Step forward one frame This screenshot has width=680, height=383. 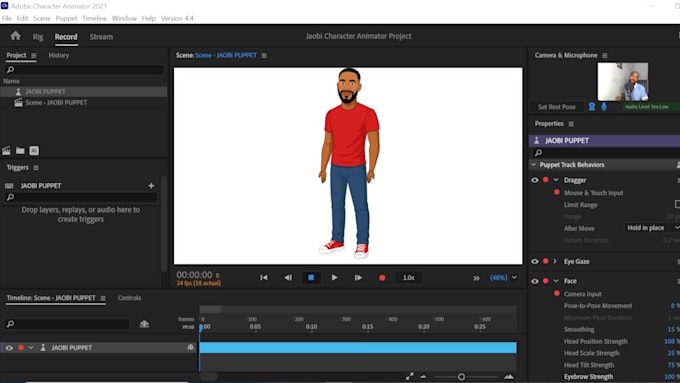(358, 278)
